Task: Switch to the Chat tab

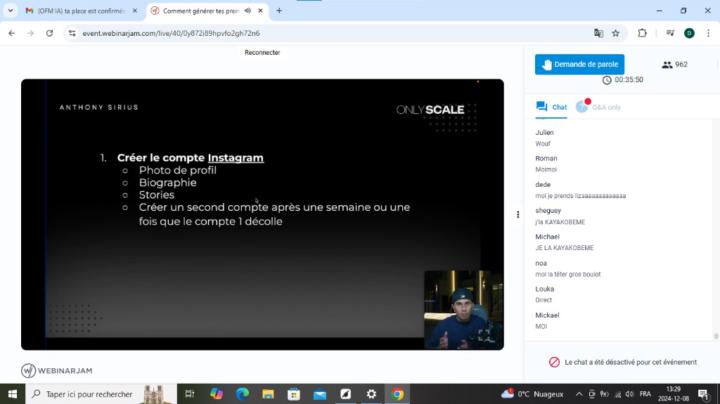Action: (x=551, y=107)
